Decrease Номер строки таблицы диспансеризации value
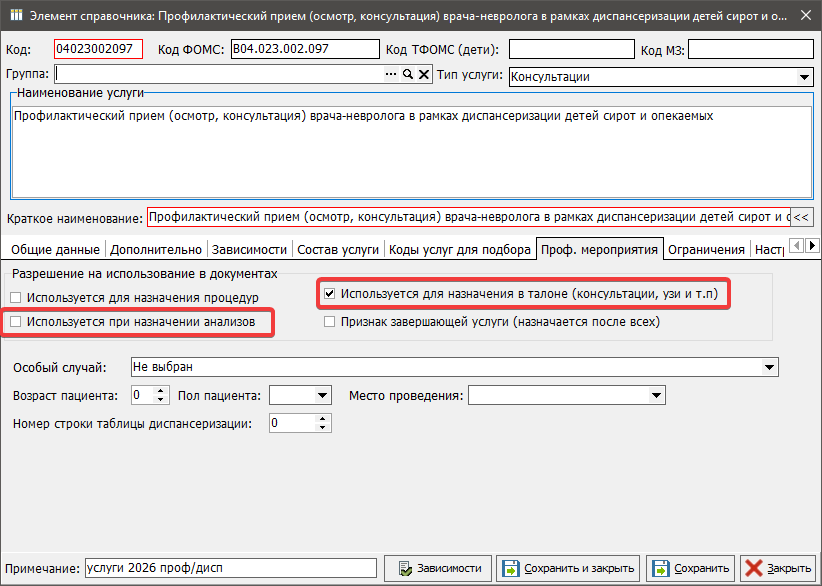 [323, 427]
